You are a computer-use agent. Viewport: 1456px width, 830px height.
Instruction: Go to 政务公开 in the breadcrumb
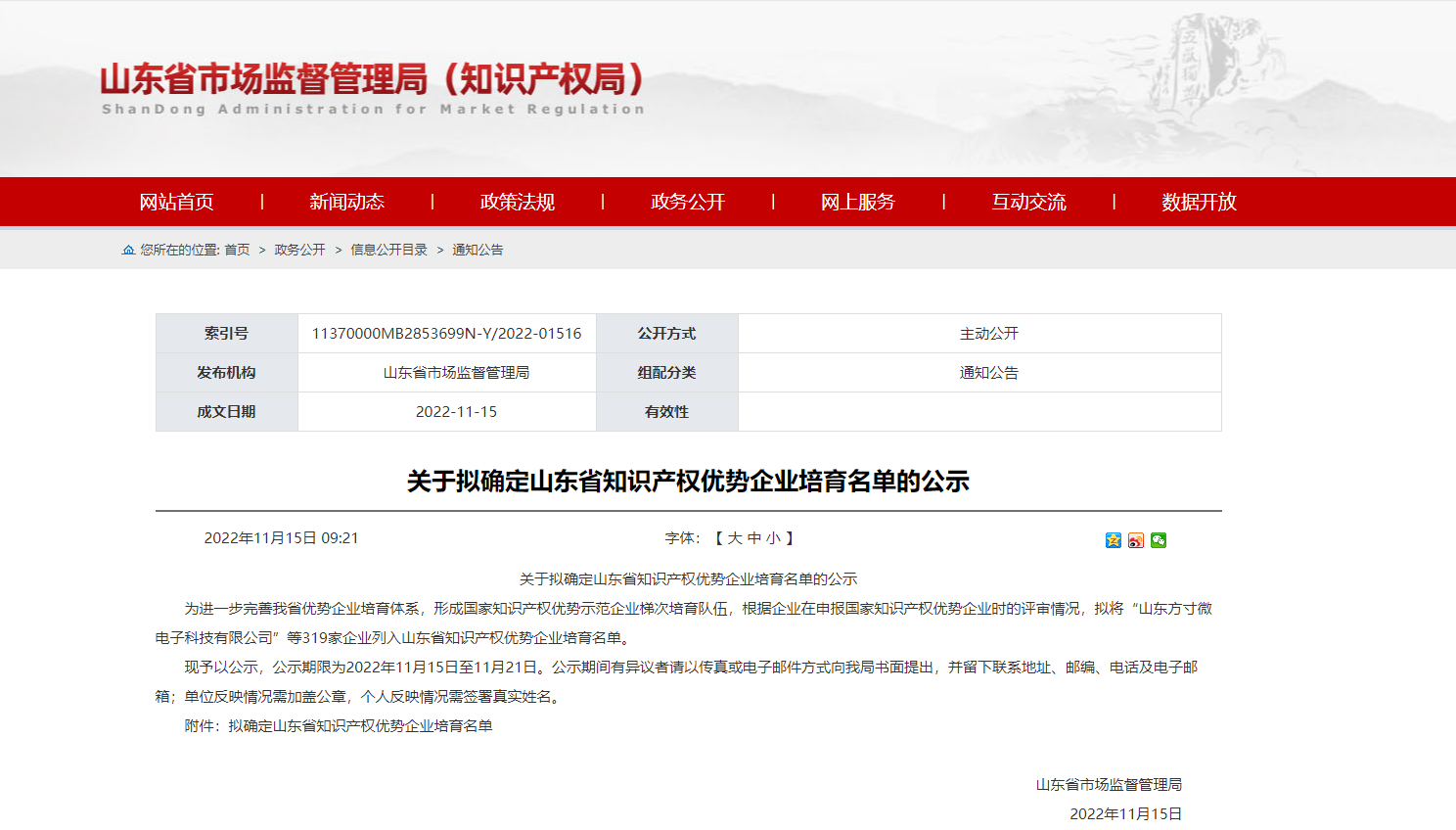[299, 250]
